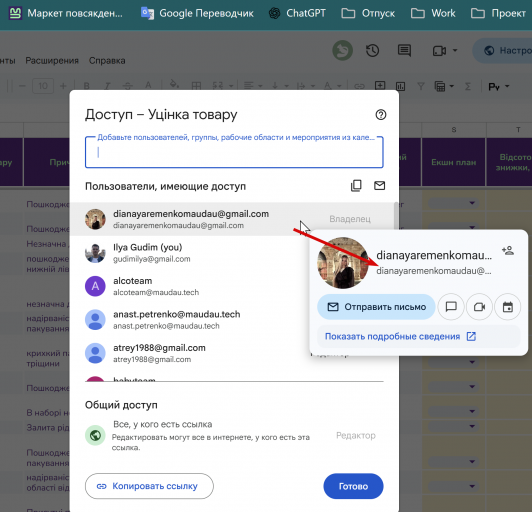
Task: Click green cloud sync status icon
Action: point(342,51)
